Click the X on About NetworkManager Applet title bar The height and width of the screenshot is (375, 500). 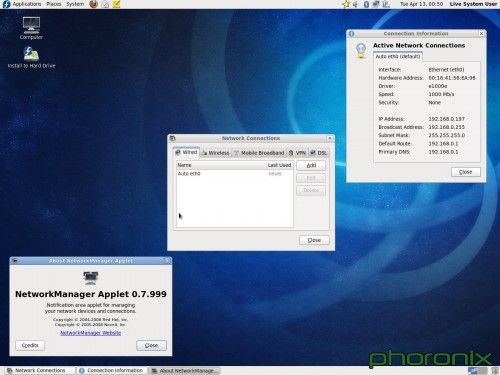167,261
